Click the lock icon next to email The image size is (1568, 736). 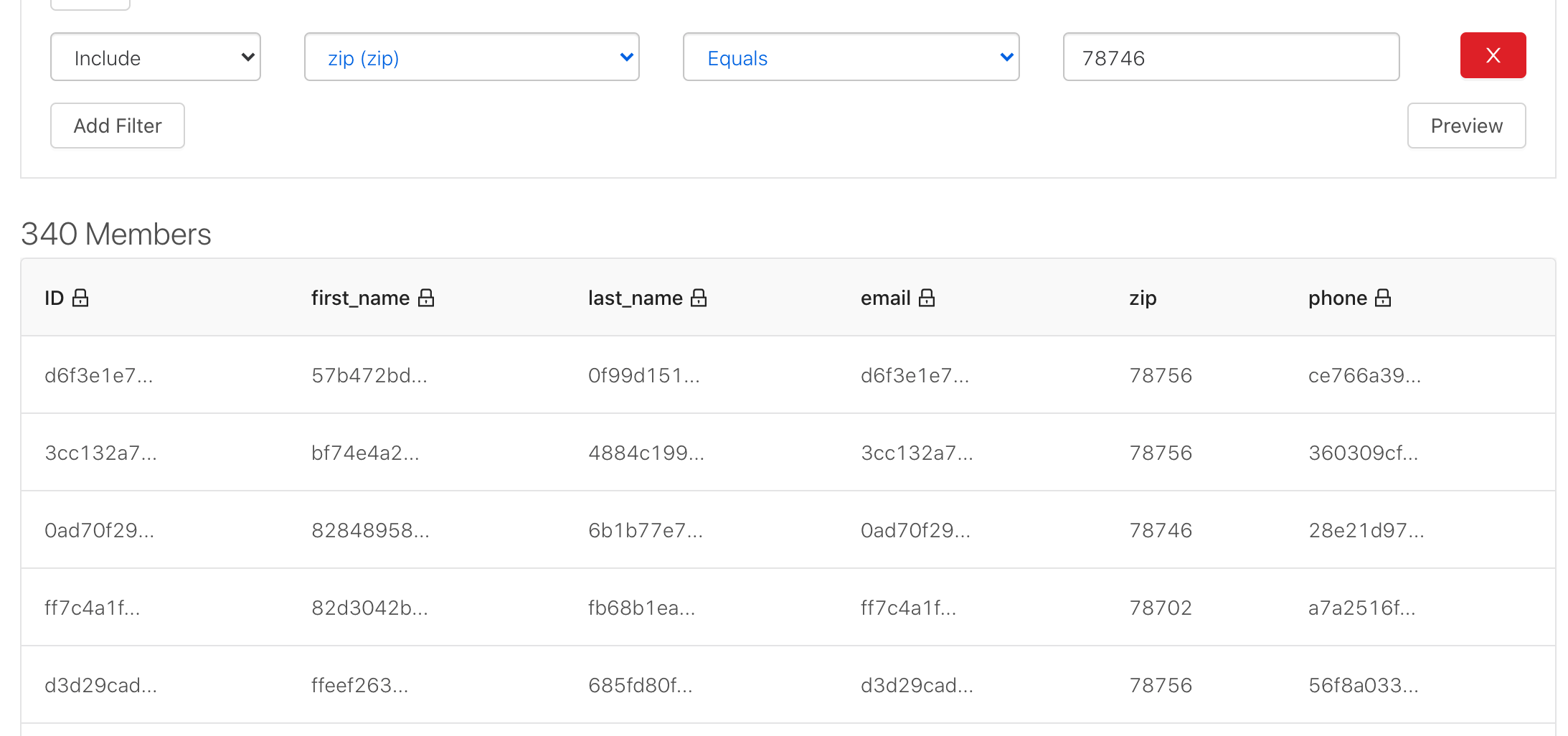(x=927, y=298)
